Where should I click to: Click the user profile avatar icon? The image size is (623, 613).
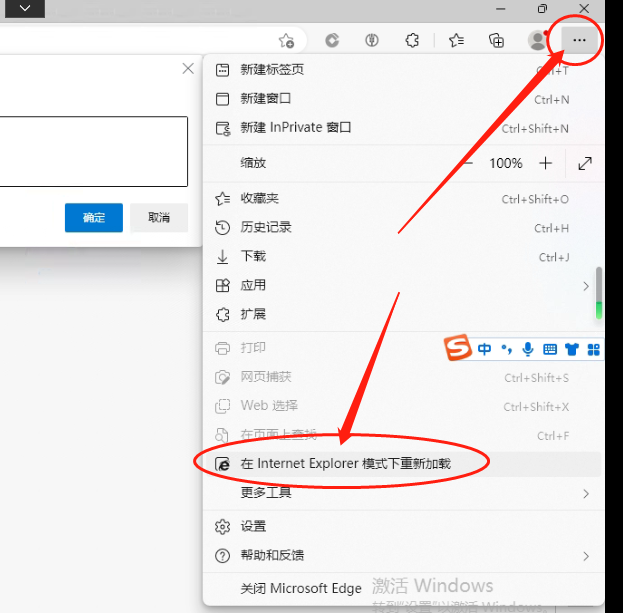[538, 40]
